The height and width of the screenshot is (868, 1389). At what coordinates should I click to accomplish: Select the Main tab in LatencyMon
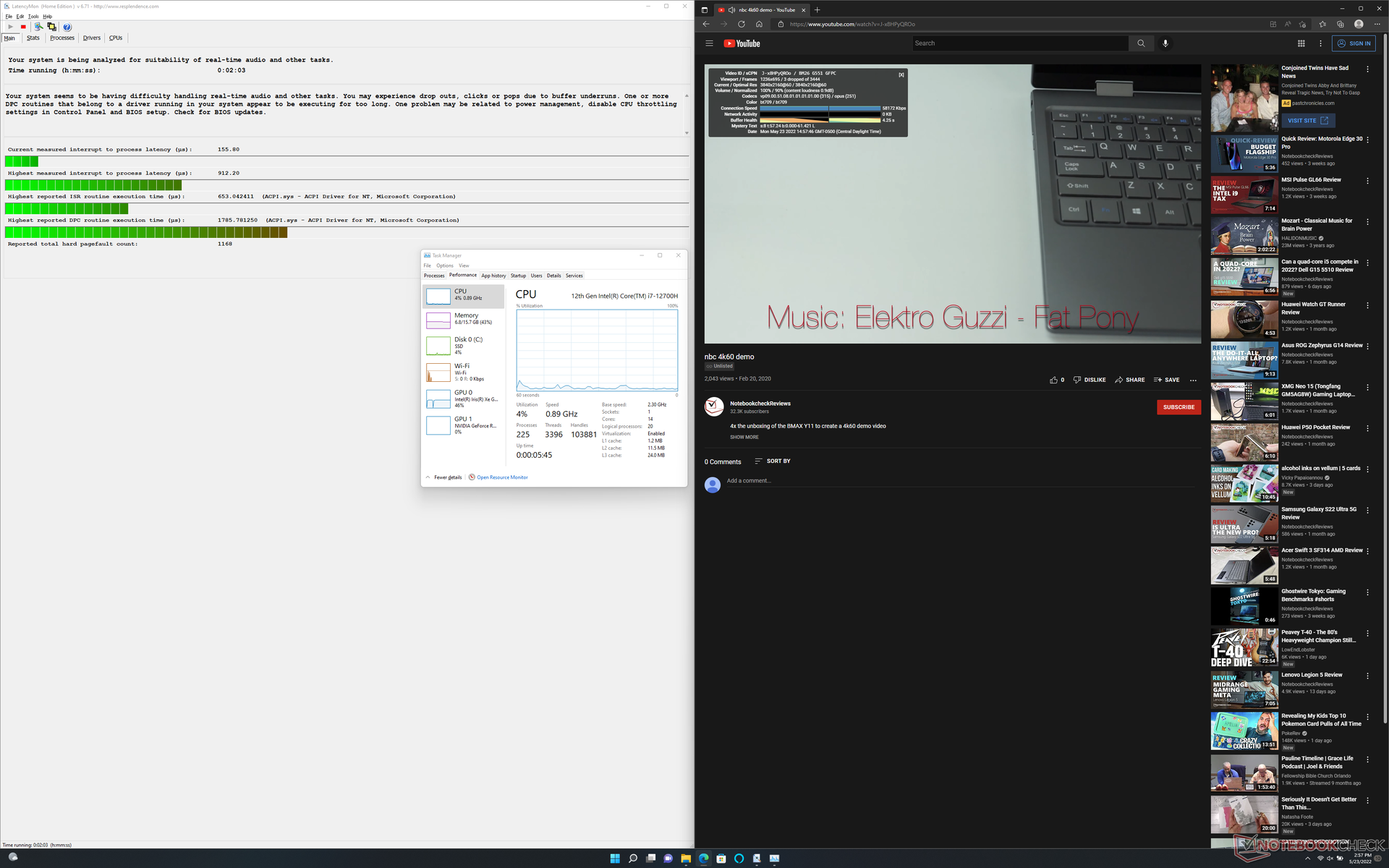pyautogui.click(x=9, y=38)
